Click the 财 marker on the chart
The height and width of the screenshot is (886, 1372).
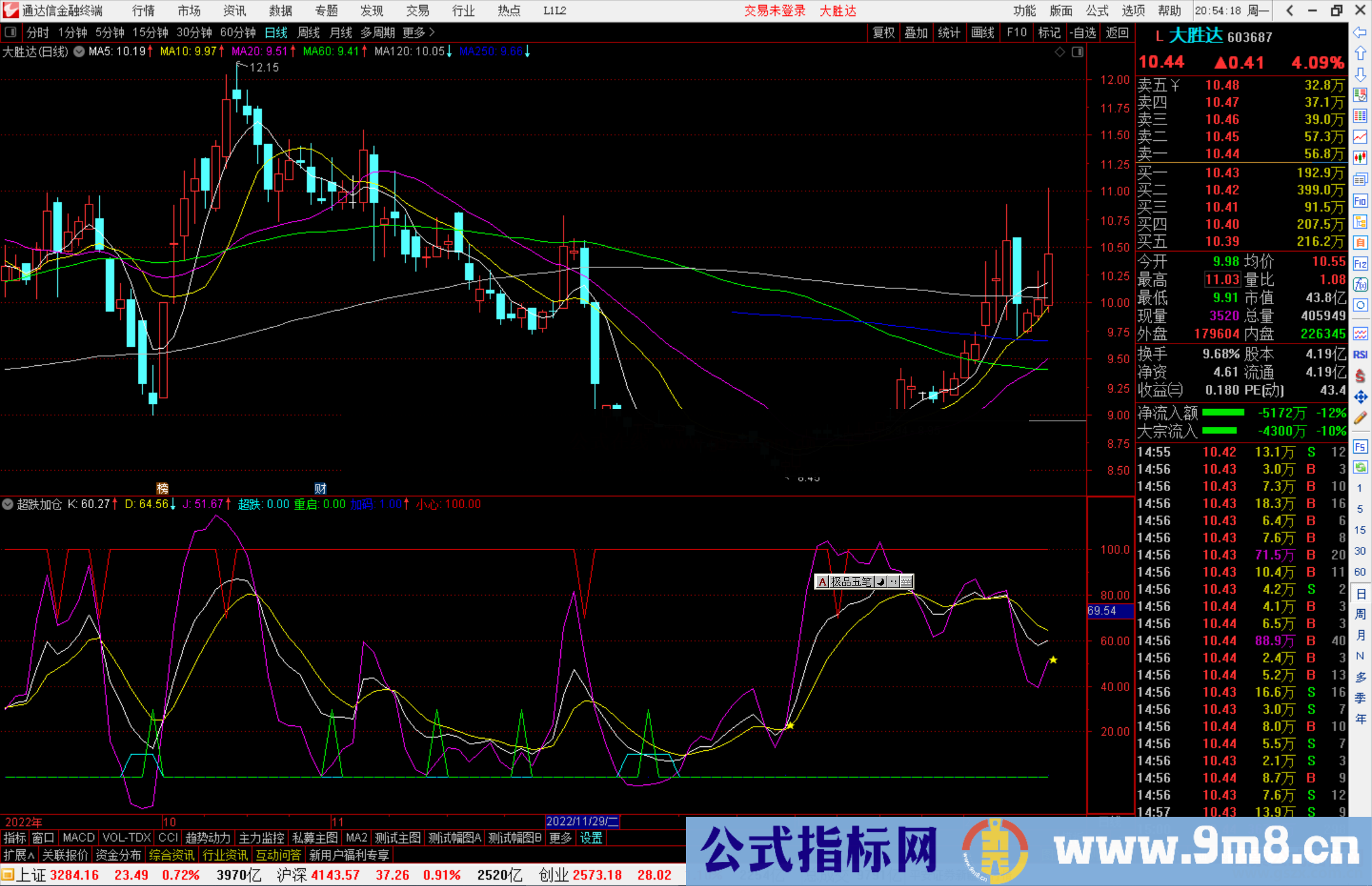click(320, 488)
